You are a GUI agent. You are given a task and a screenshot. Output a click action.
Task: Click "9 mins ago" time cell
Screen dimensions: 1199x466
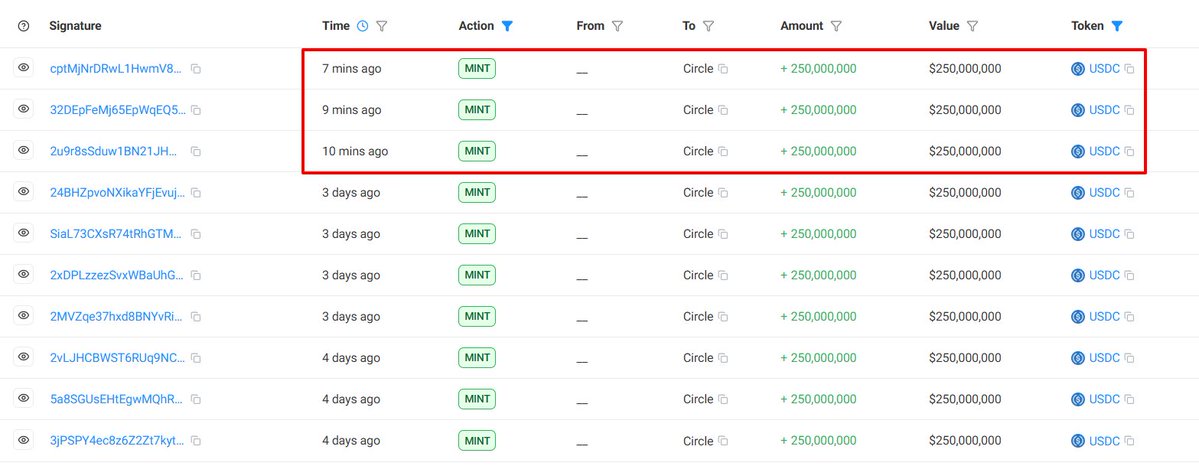click(x=352, y=110)
